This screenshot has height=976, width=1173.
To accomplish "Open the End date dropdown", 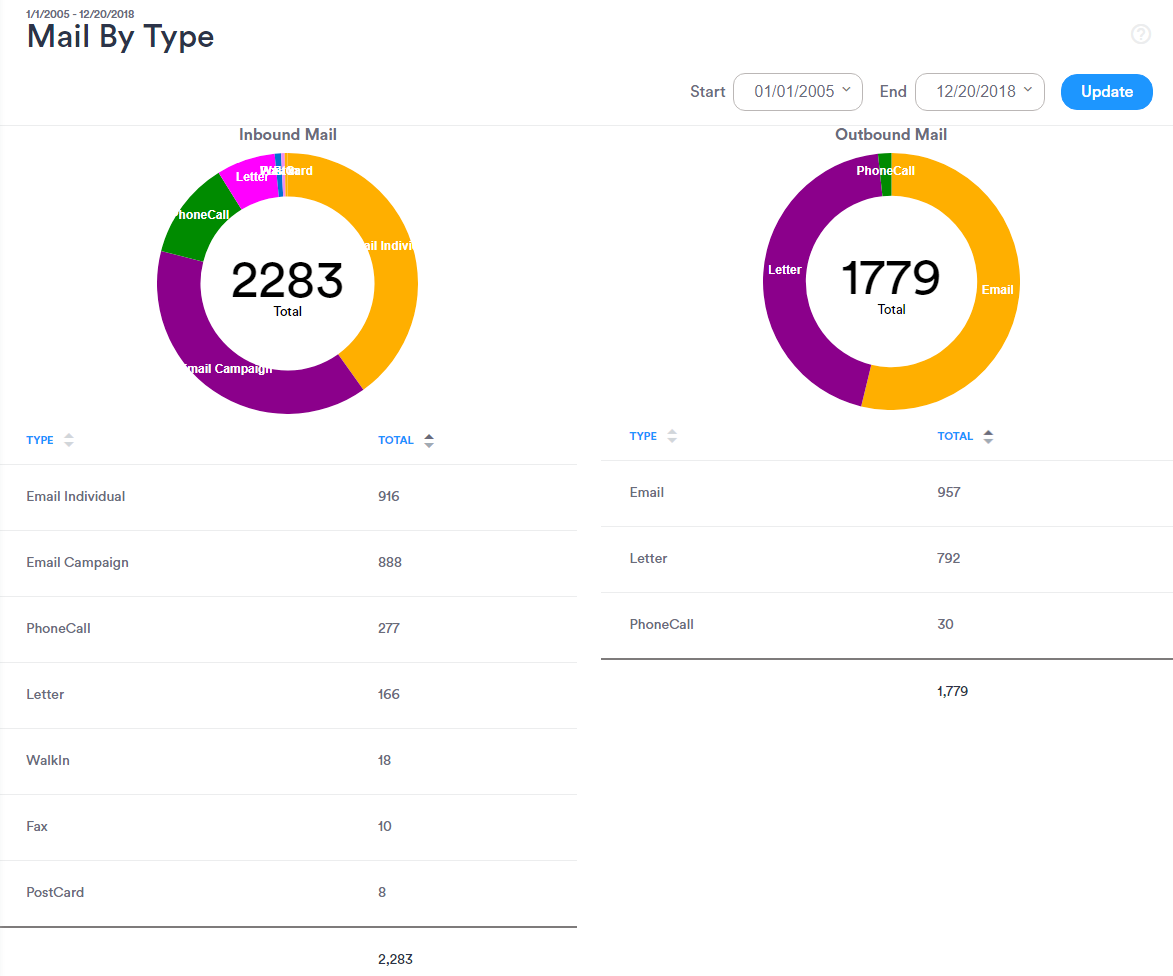I will point(979,91).
